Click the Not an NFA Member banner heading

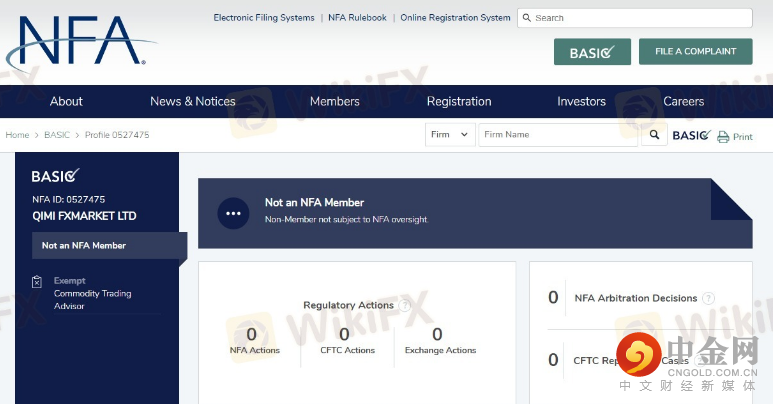point(314,202)
